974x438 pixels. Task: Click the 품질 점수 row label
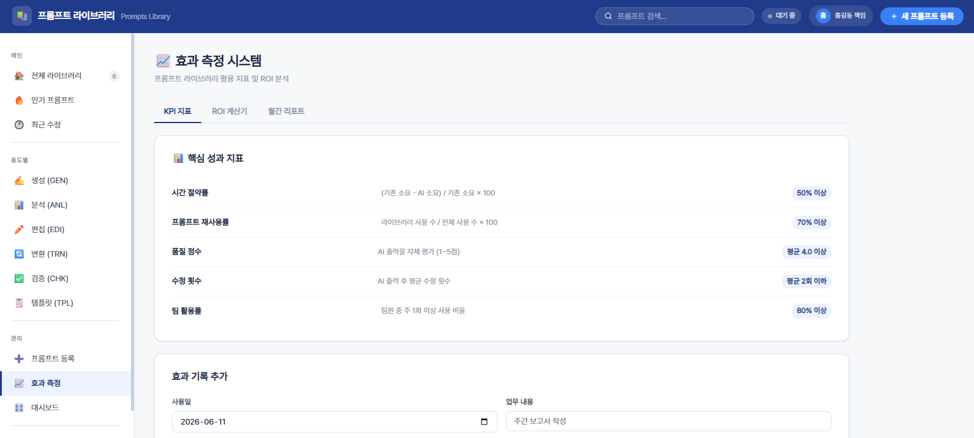186,252
